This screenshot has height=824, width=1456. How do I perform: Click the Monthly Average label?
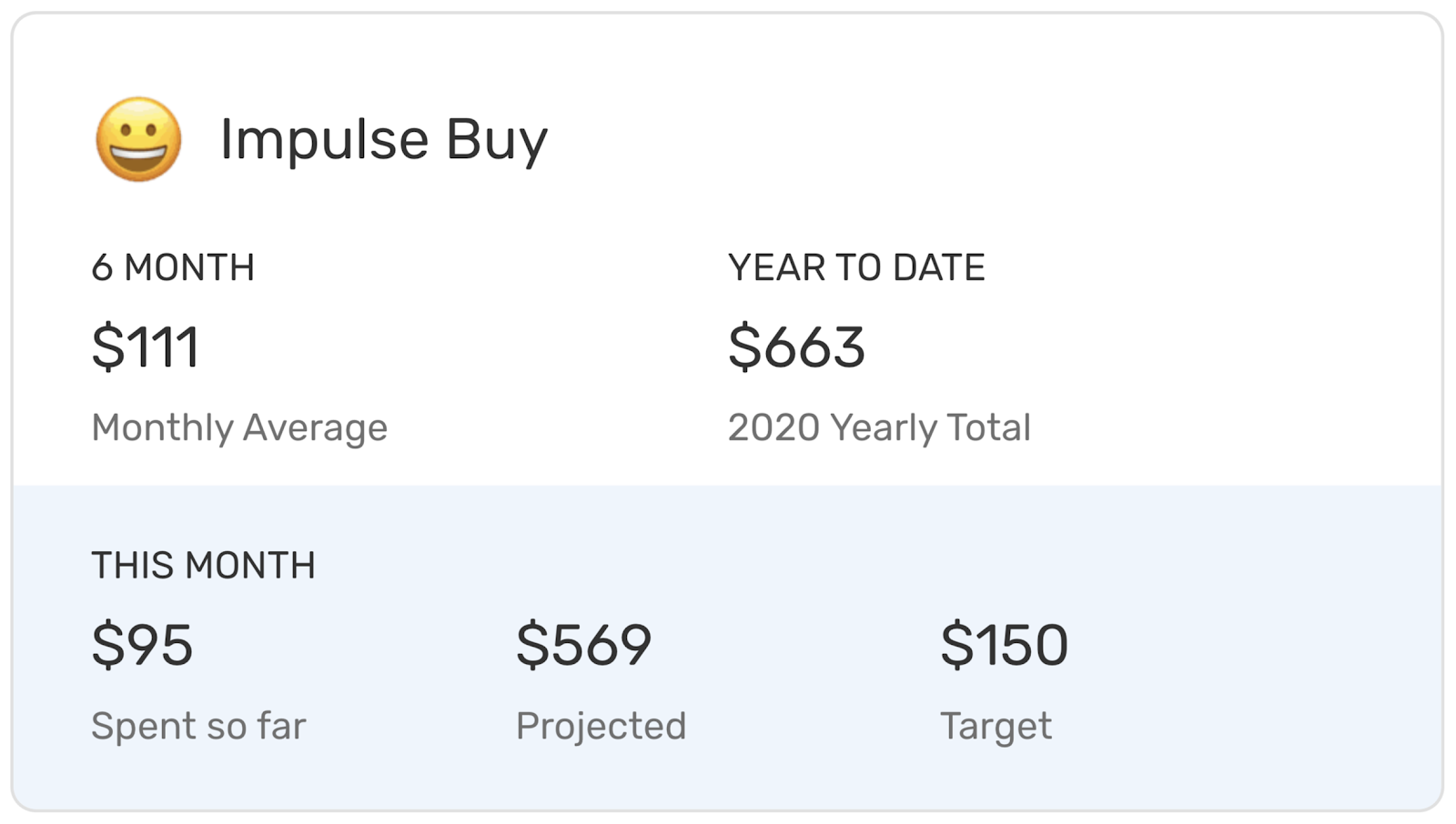point(239,427)
